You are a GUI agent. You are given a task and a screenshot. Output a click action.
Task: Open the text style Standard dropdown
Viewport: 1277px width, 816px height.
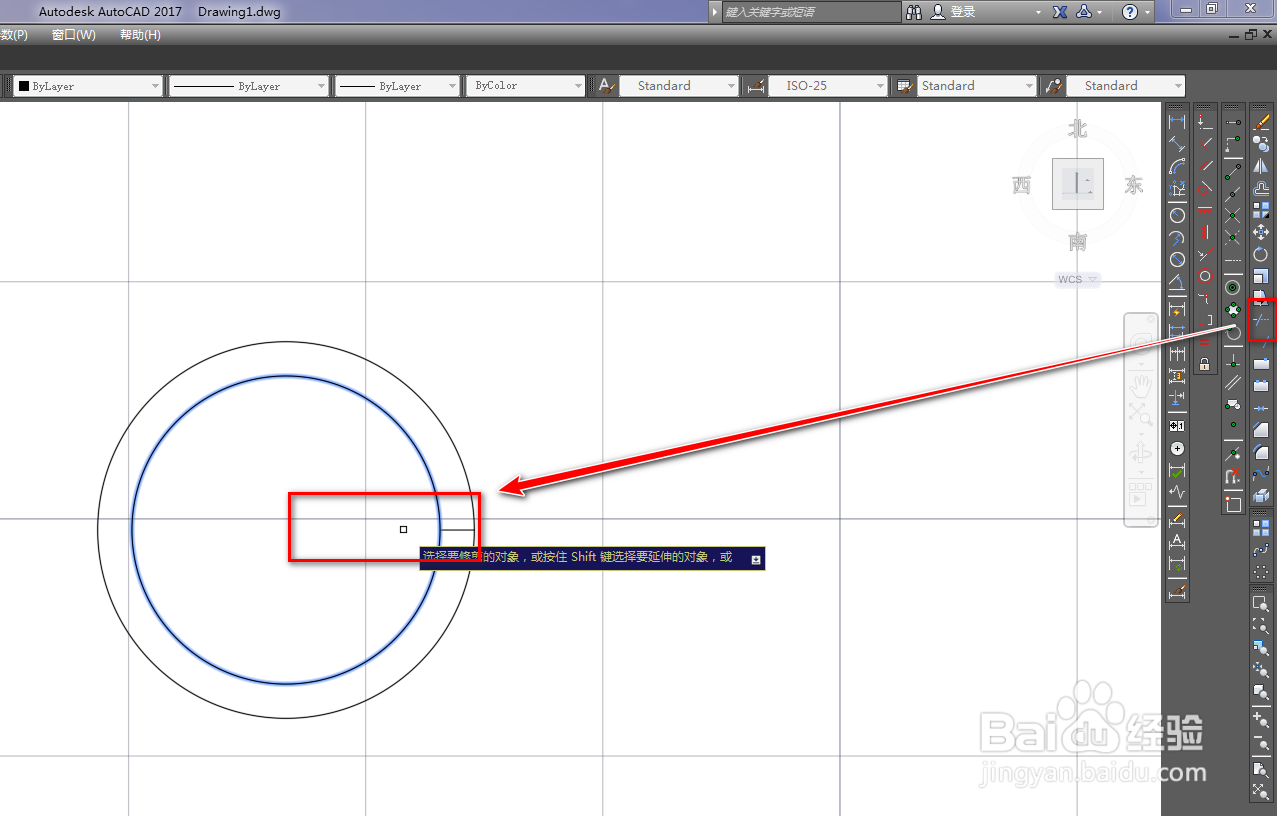click(680, 86)
